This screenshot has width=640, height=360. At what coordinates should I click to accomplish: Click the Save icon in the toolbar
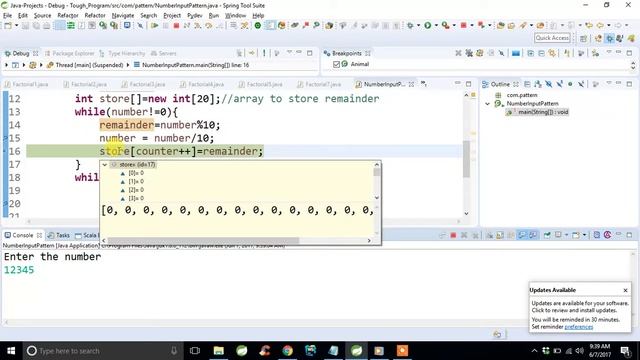click(x=25, y=26)
